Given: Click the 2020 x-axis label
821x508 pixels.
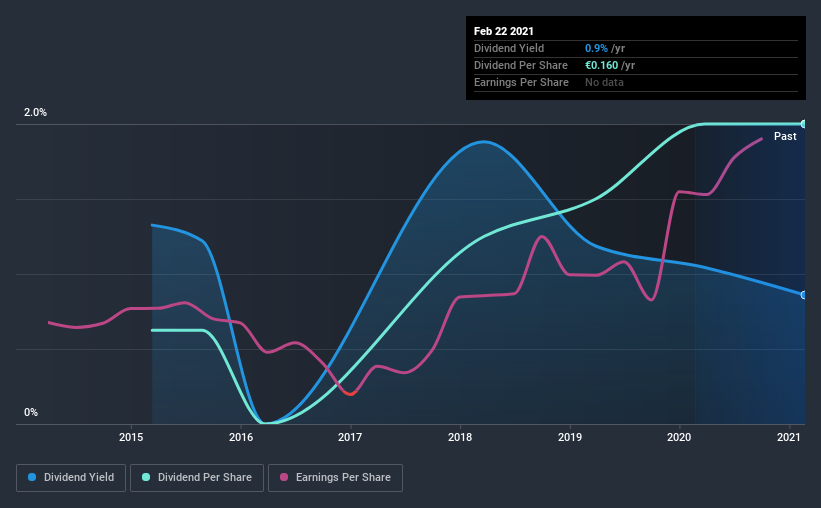Looking at the screenshot, I should (x=679, y=437).
